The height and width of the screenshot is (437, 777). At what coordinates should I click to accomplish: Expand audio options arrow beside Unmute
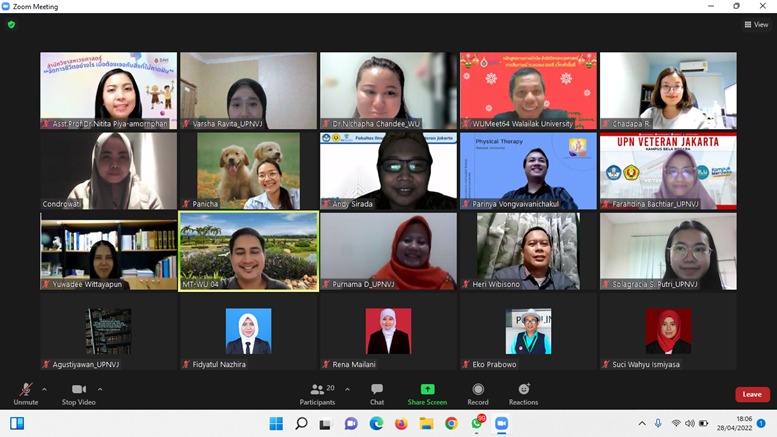click(44, 389)
